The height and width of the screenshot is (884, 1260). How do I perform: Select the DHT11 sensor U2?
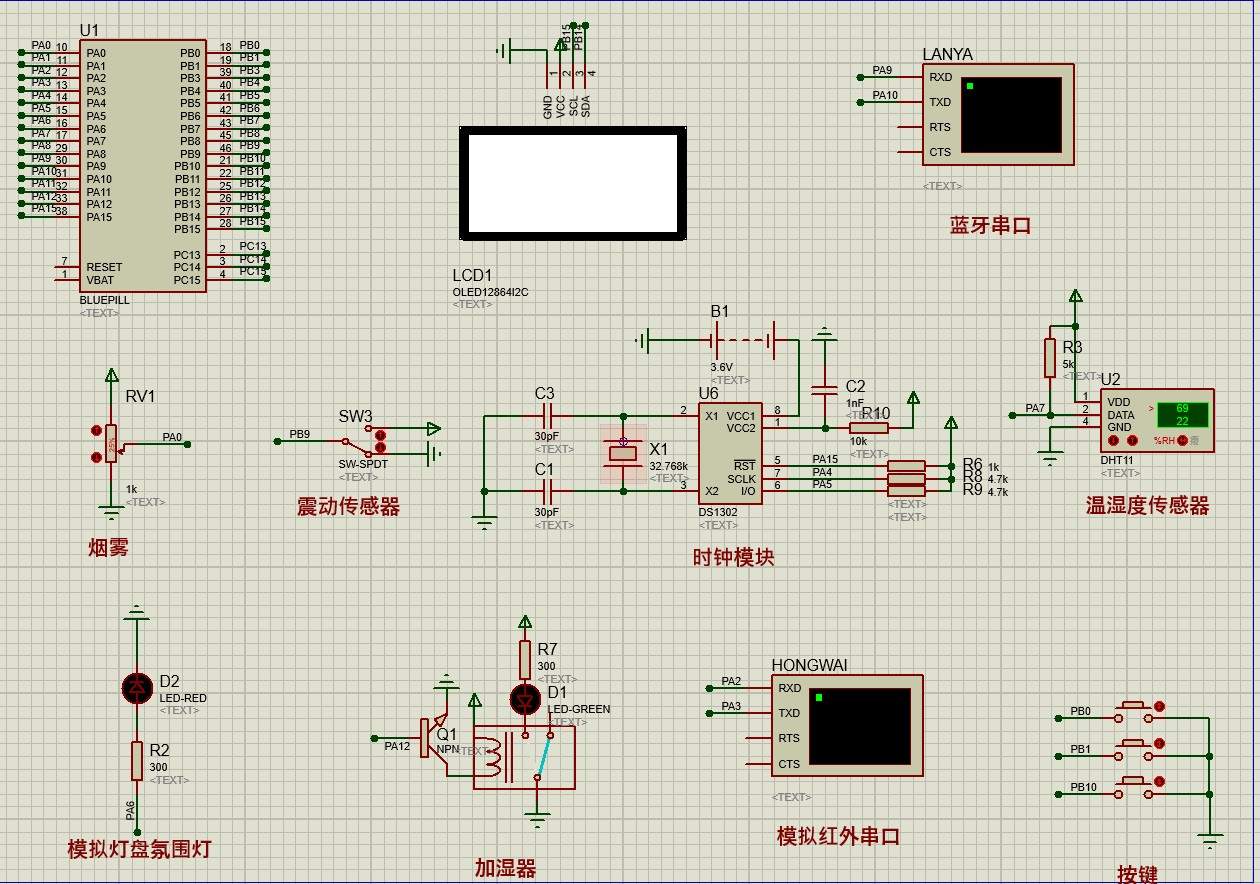[1158, 420]
